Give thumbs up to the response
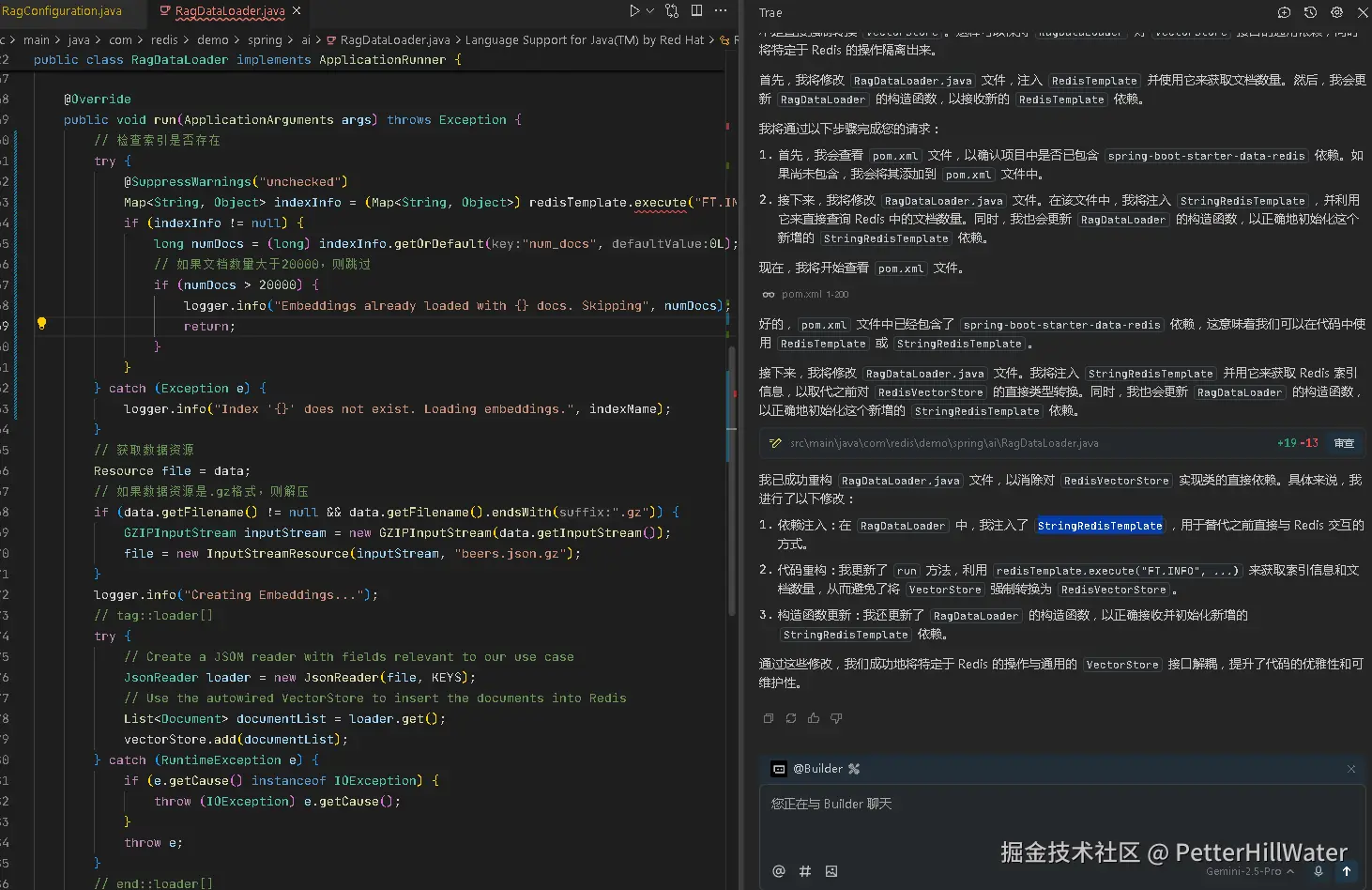This screenshot has width=1372, height=890. point(814,718)
